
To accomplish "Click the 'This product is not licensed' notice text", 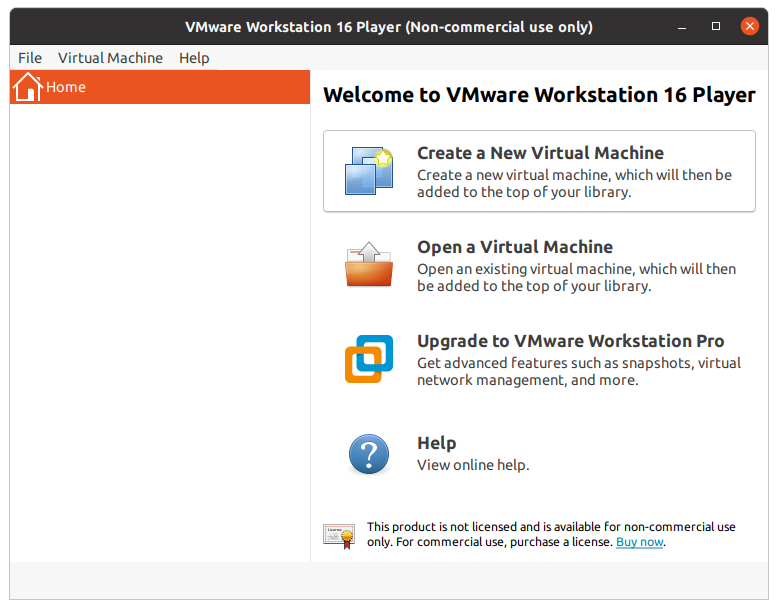I will click(x=551, y=534).
